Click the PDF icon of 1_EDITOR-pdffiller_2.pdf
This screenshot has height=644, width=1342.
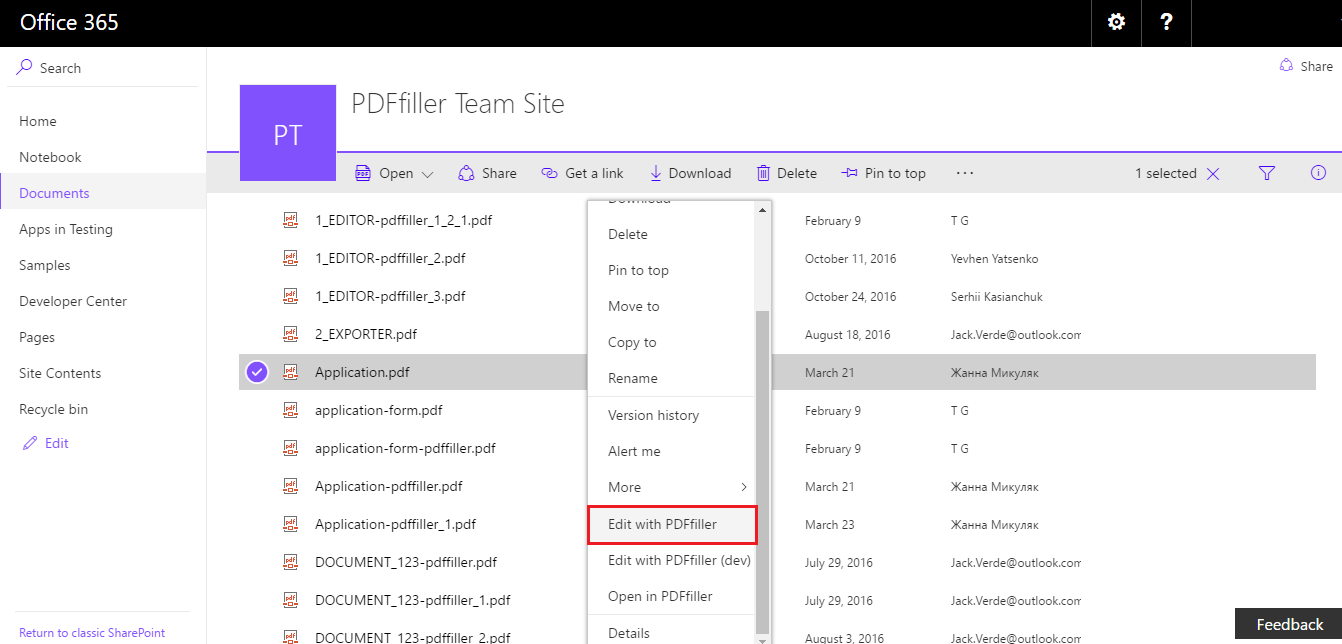(x=291, y=259)
